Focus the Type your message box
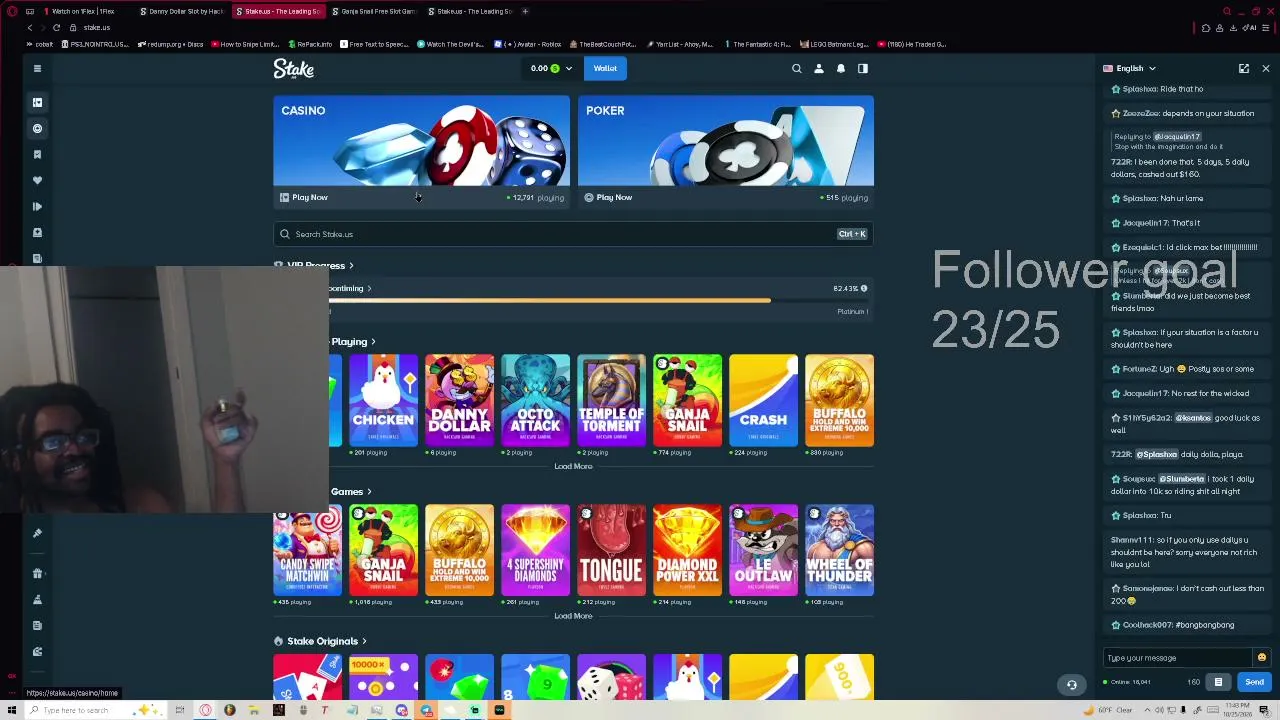1280x720 pixels. (1178, 658)
